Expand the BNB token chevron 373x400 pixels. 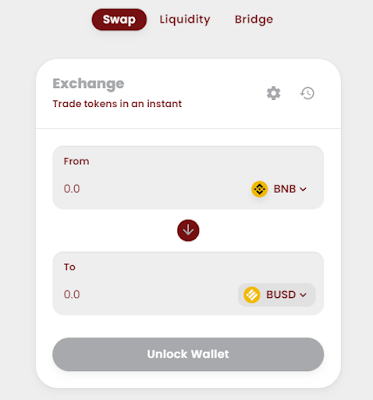(x=303, y=189)
